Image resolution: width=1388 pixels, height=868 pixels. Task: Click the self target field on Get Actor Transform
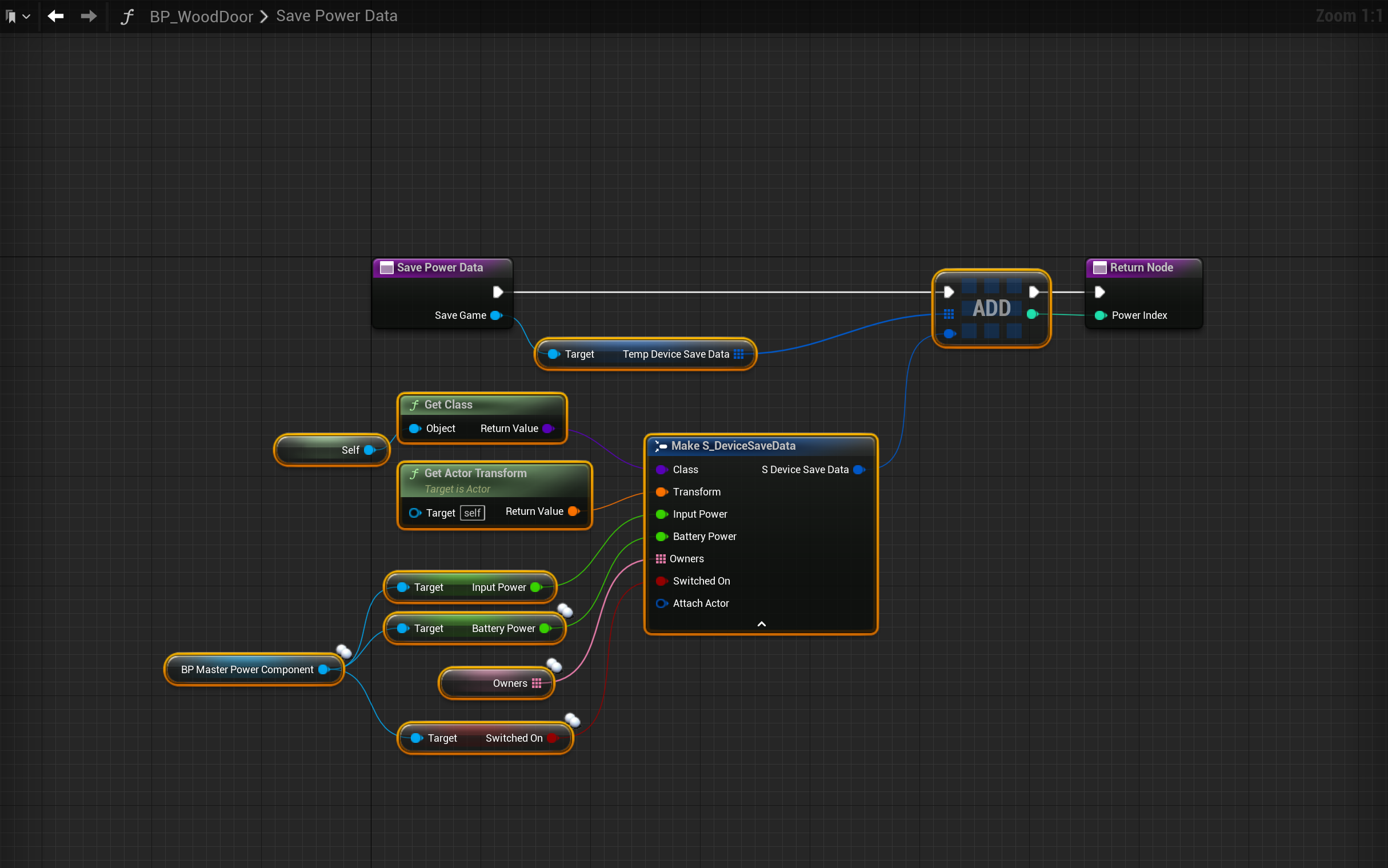coord(473,513)
